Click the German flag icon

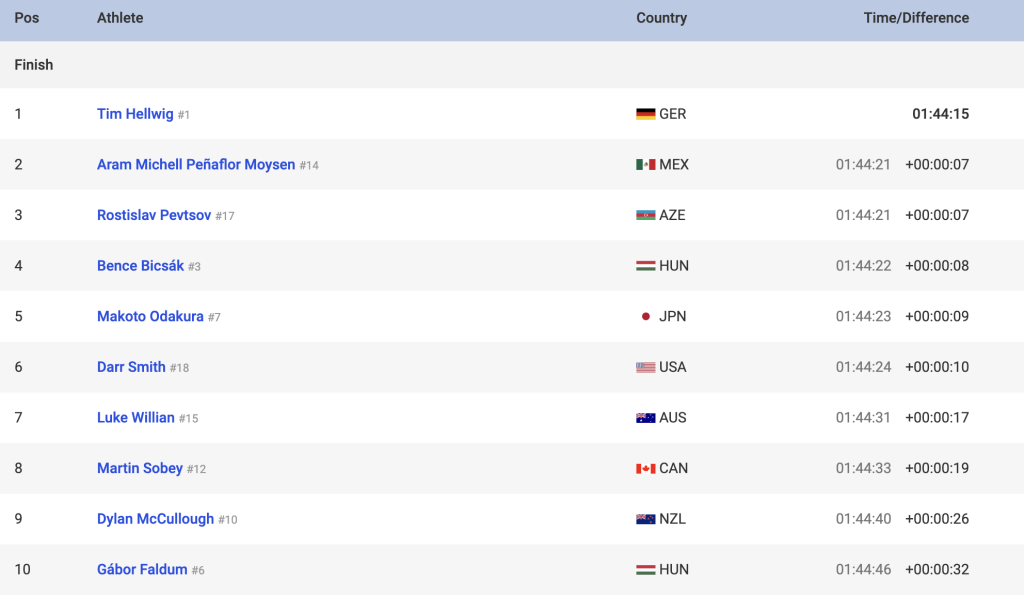[645, 114]
